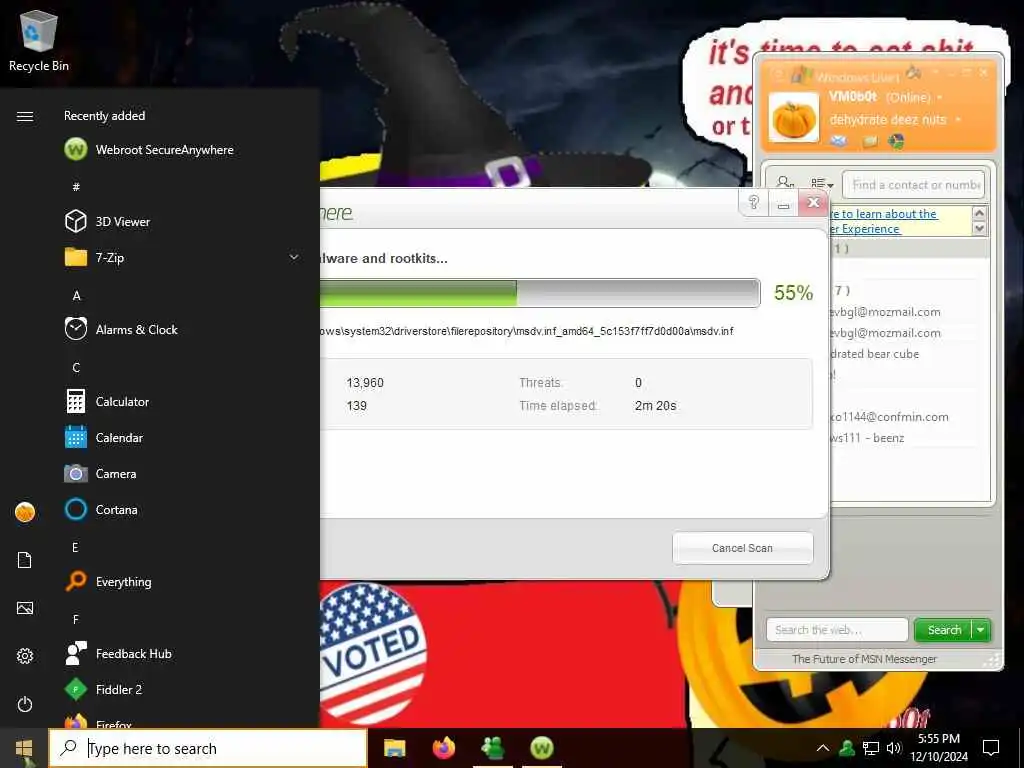Jump to letter group 'E' header
The width and height of the screenshot is (1024, 768).
75,547
